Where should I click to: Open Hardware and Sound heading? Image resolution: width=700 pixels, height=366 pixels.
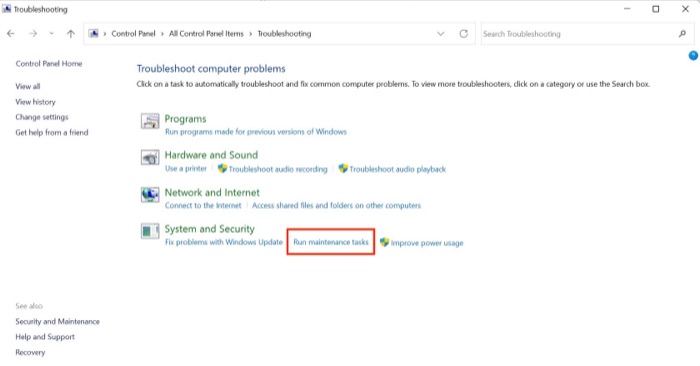pos(211,155)
